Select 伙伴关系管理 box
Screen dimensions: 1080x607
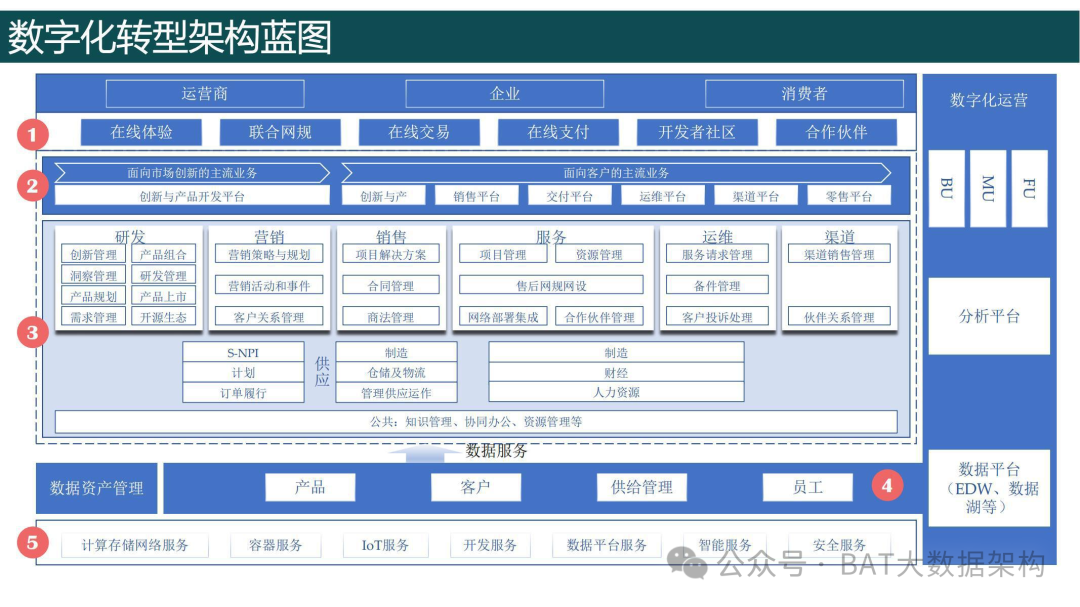[x=839, y=317]
